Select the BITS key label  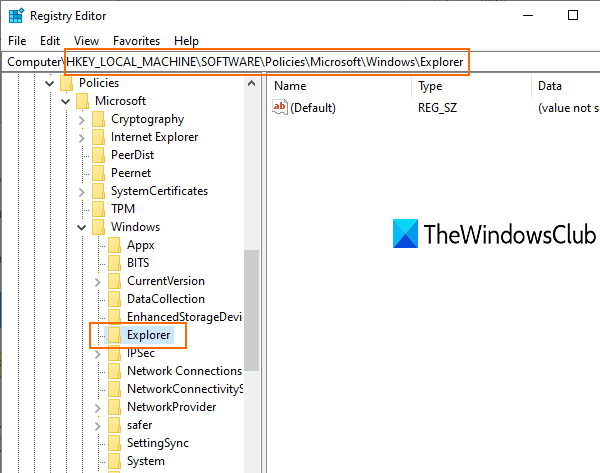click(138, 263)
